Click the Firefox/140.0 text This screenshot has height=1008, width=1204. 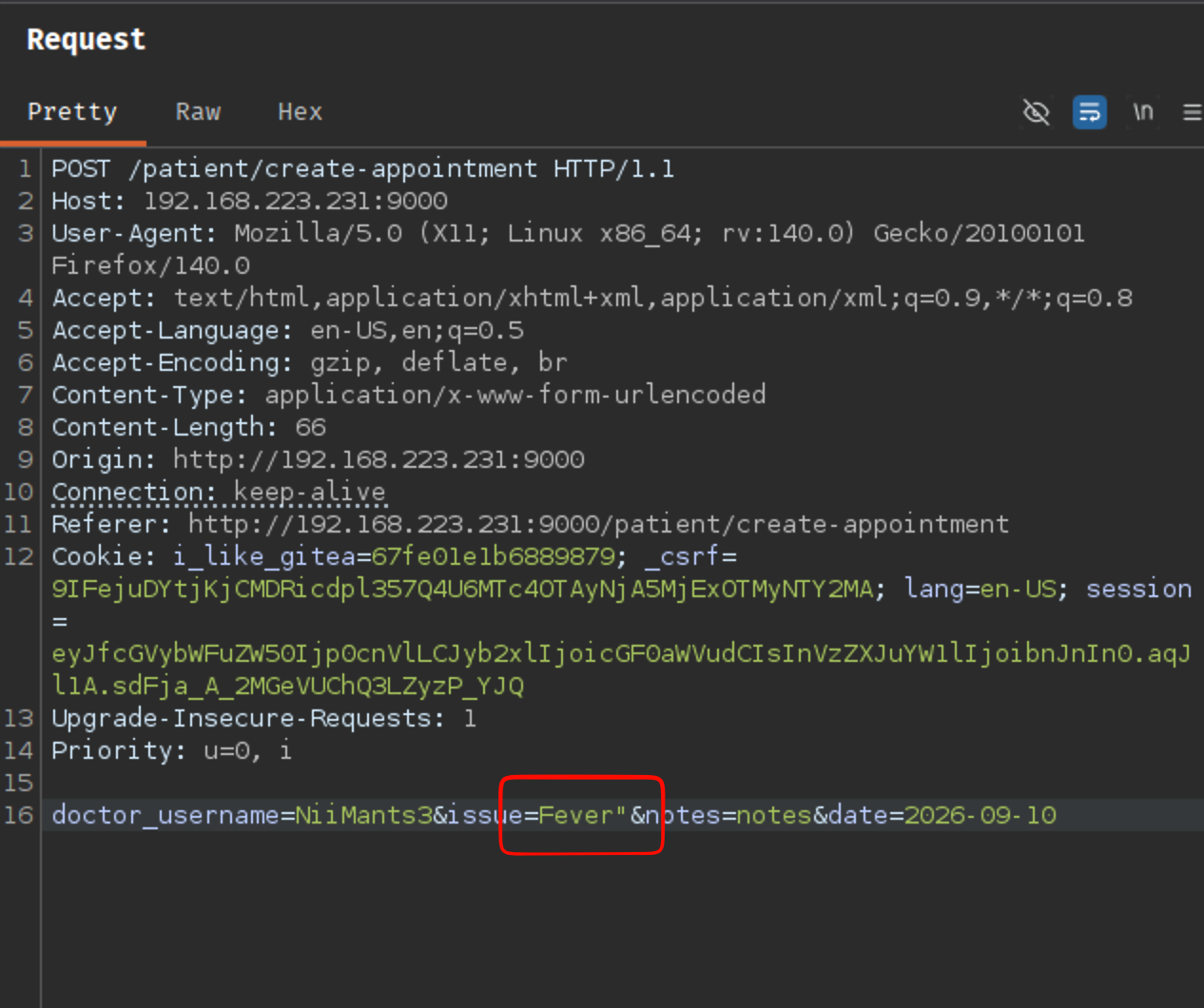click(150, 266)
